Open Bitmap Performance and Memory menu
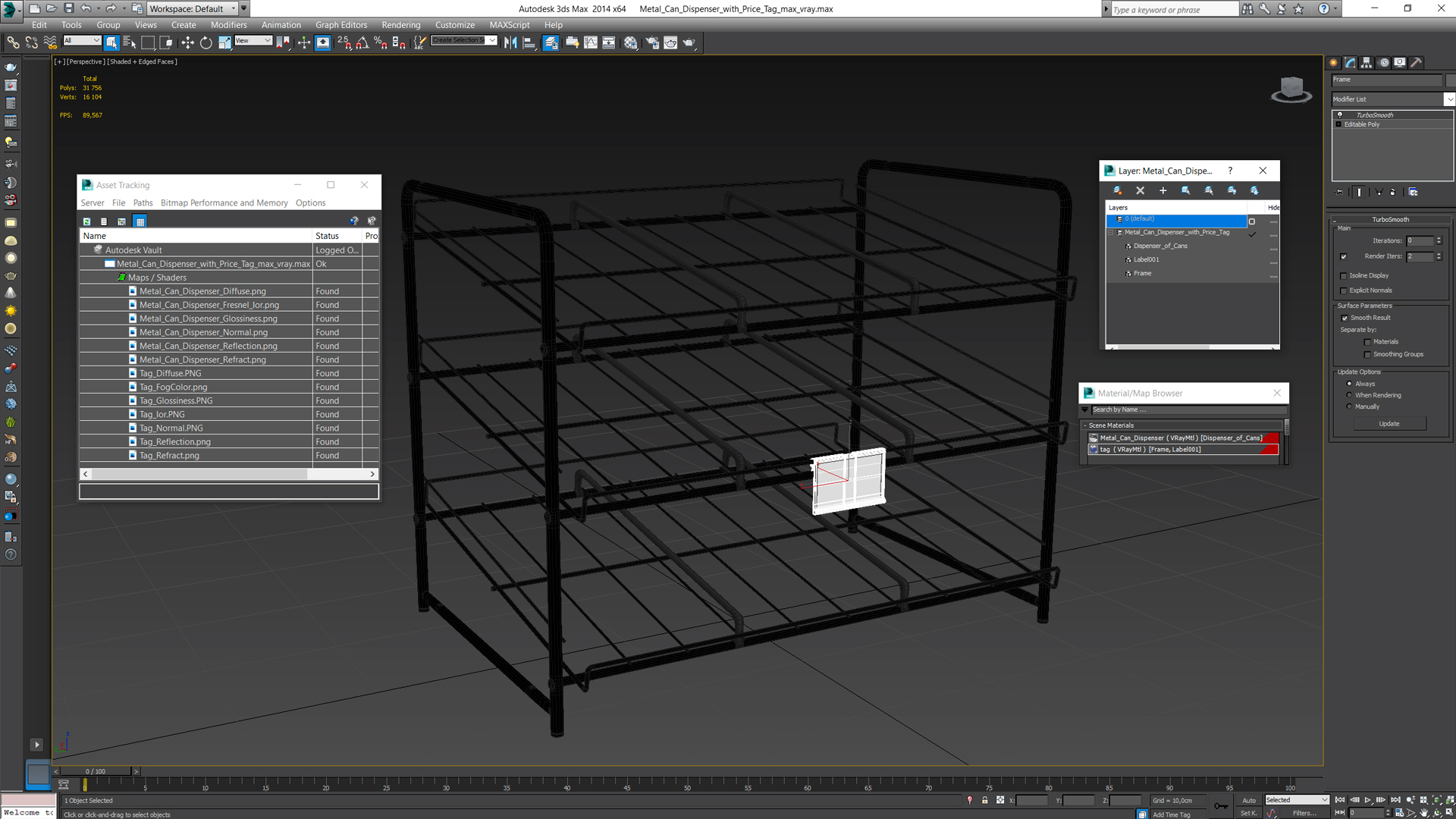This screenshot has height=819, width=1456. tap(224, 203)
